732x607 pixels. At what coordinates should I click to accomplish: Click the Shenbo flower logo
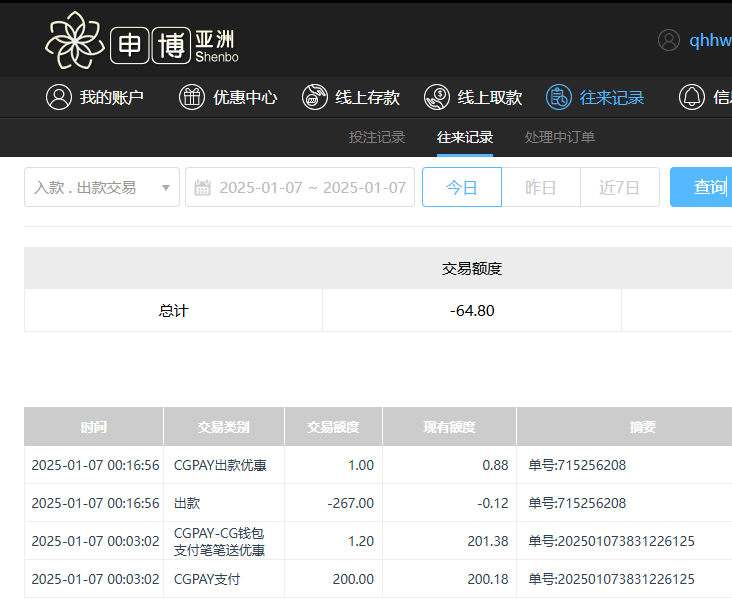(x=75, y=40)
